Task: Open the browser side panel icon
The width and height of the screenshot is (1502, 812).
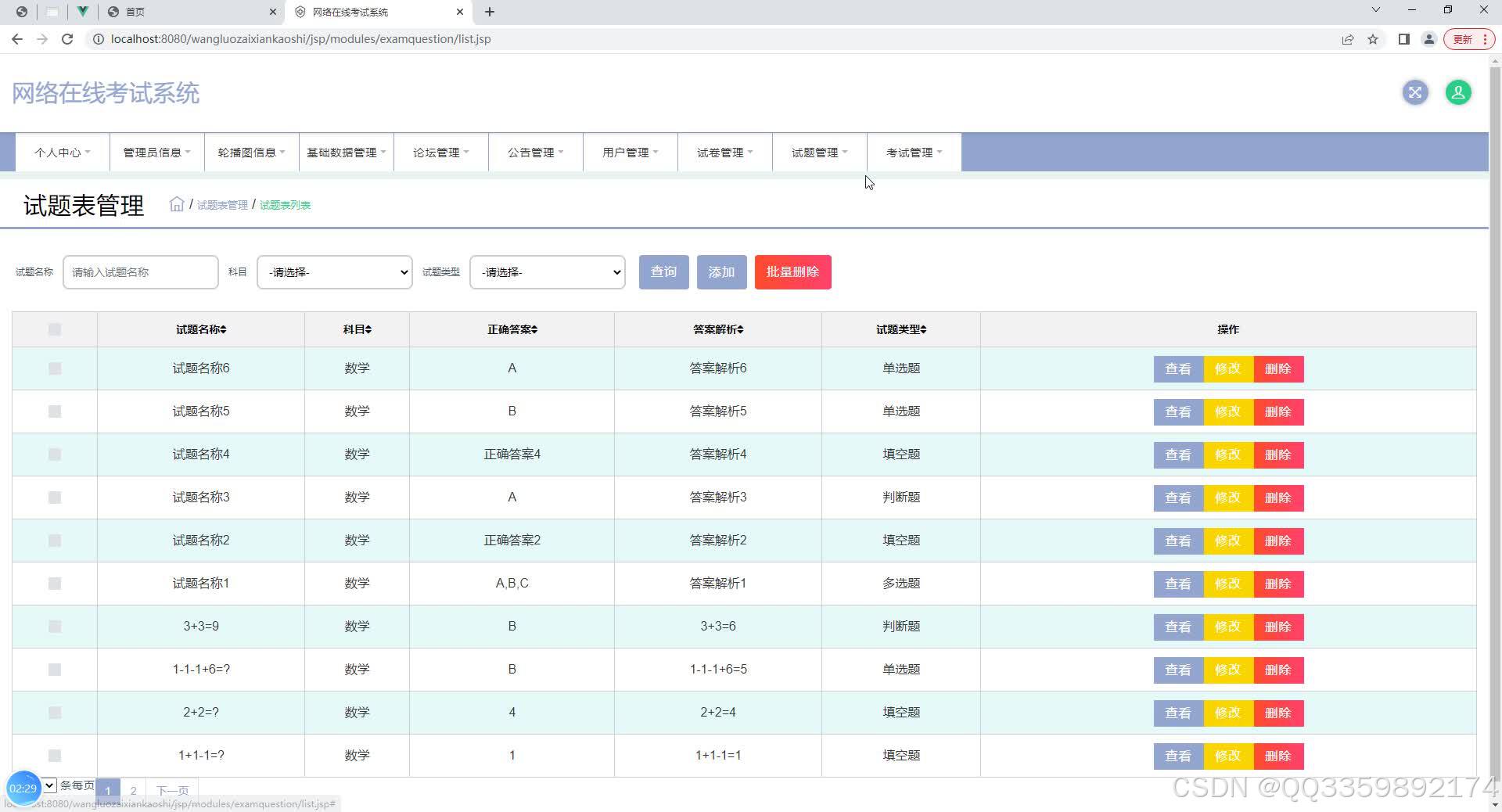Action: (1404, 39)
